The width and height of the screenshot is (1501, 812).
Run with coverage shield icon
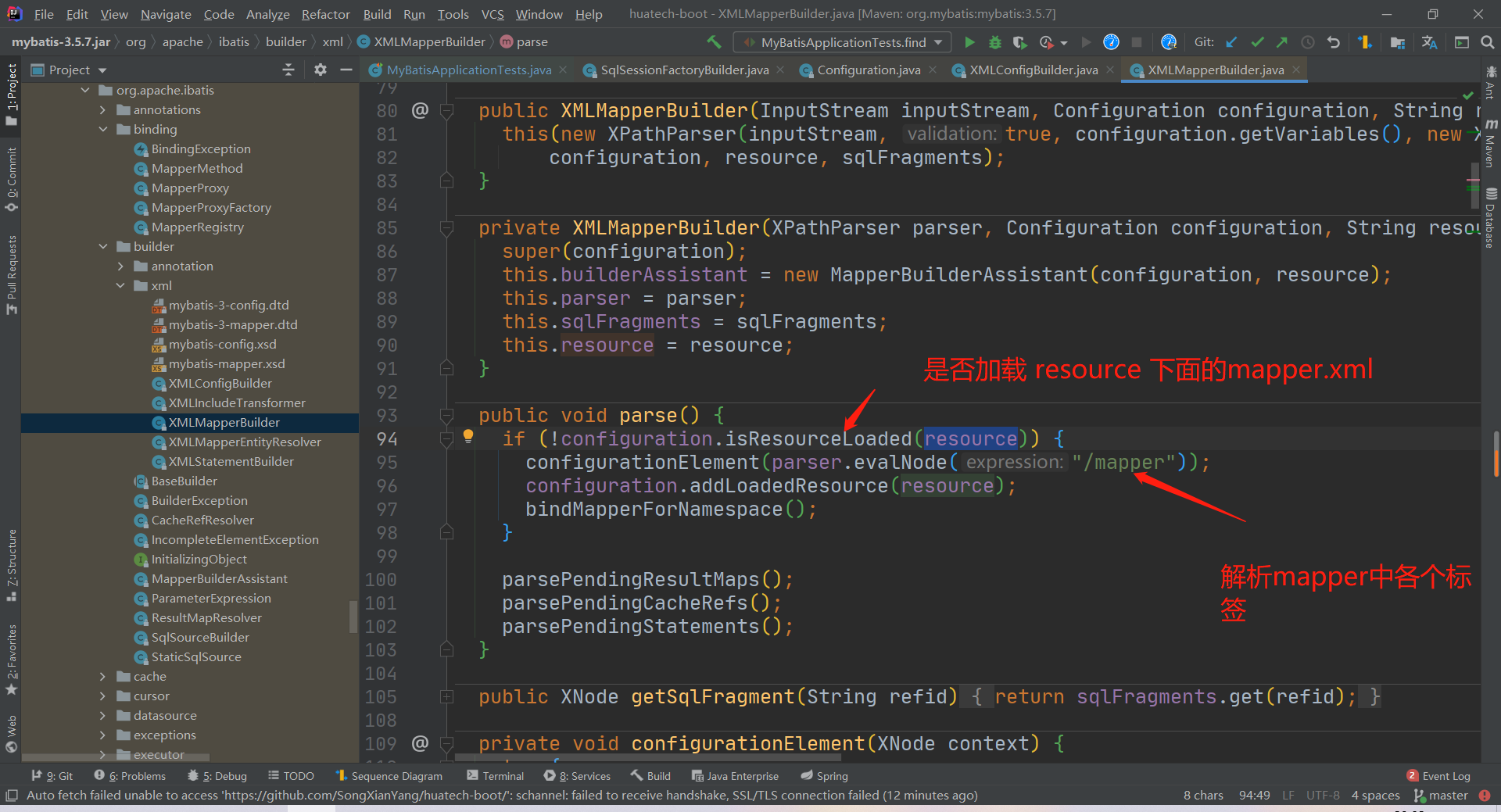point(1019,42)
